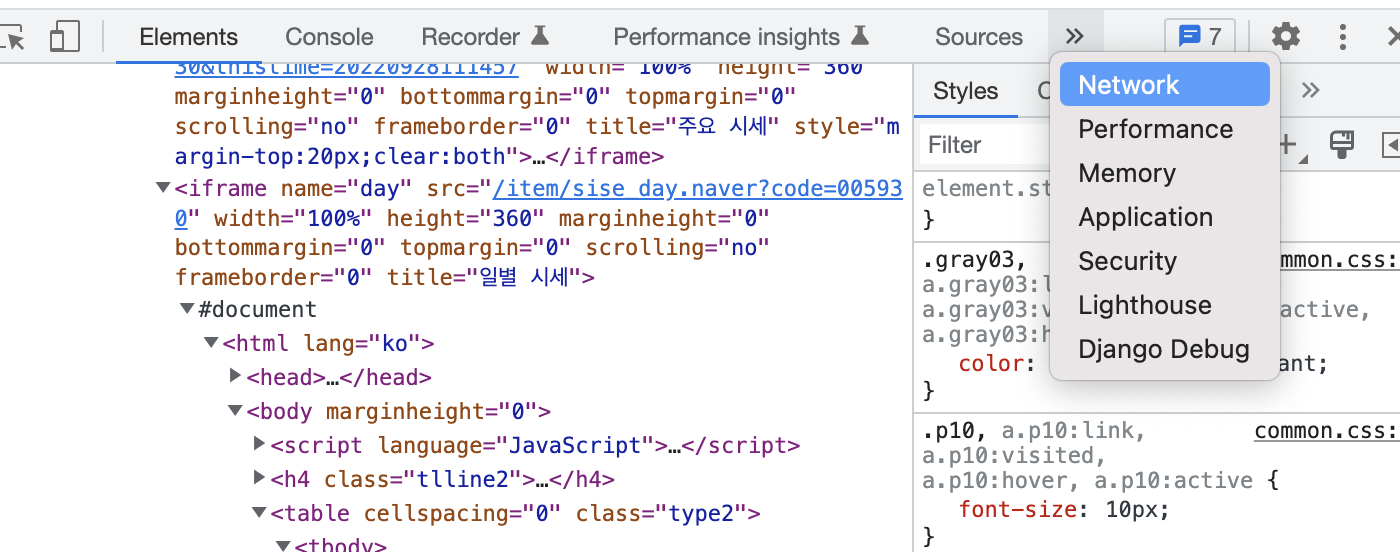This screenshot has height=552, width=1400.
Task: Choose Django Debug from the overflow menu
Action: (1165, 349)
